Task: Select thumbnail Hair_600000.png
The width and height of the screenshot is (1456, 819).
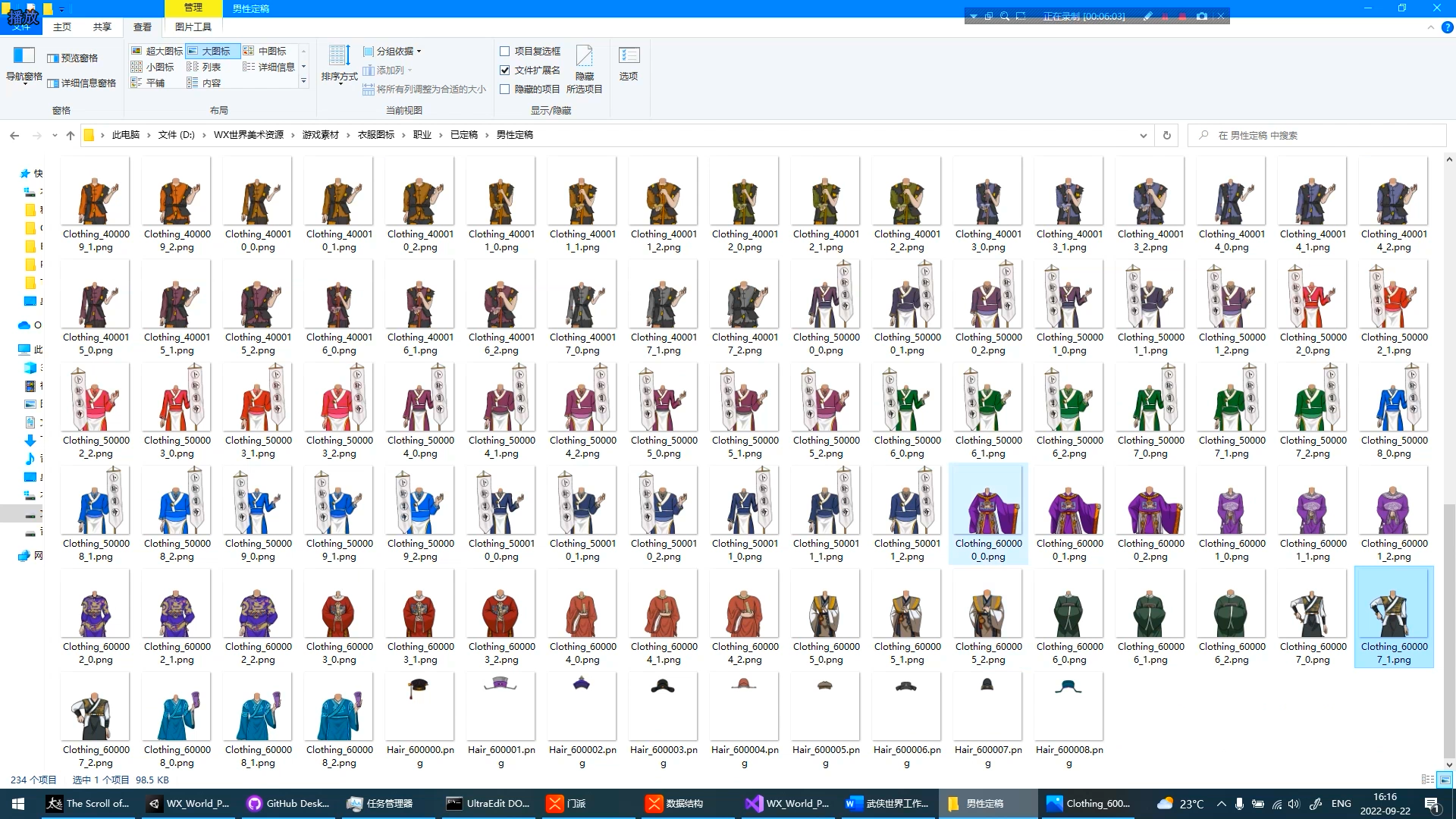Action: pos(419,720)
